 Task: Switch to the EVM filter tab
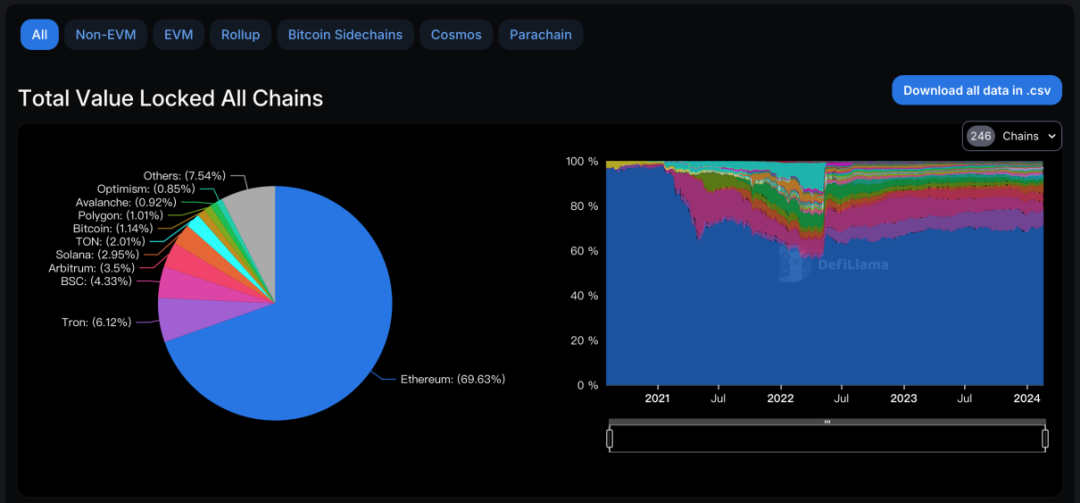(178, 34)
